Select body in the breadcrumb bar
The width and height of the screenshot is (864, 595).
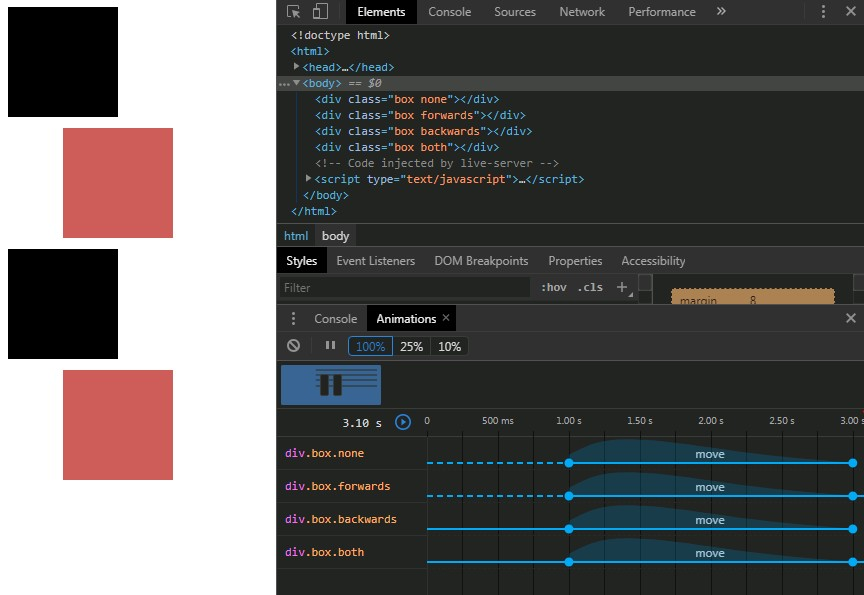[336, 236]
